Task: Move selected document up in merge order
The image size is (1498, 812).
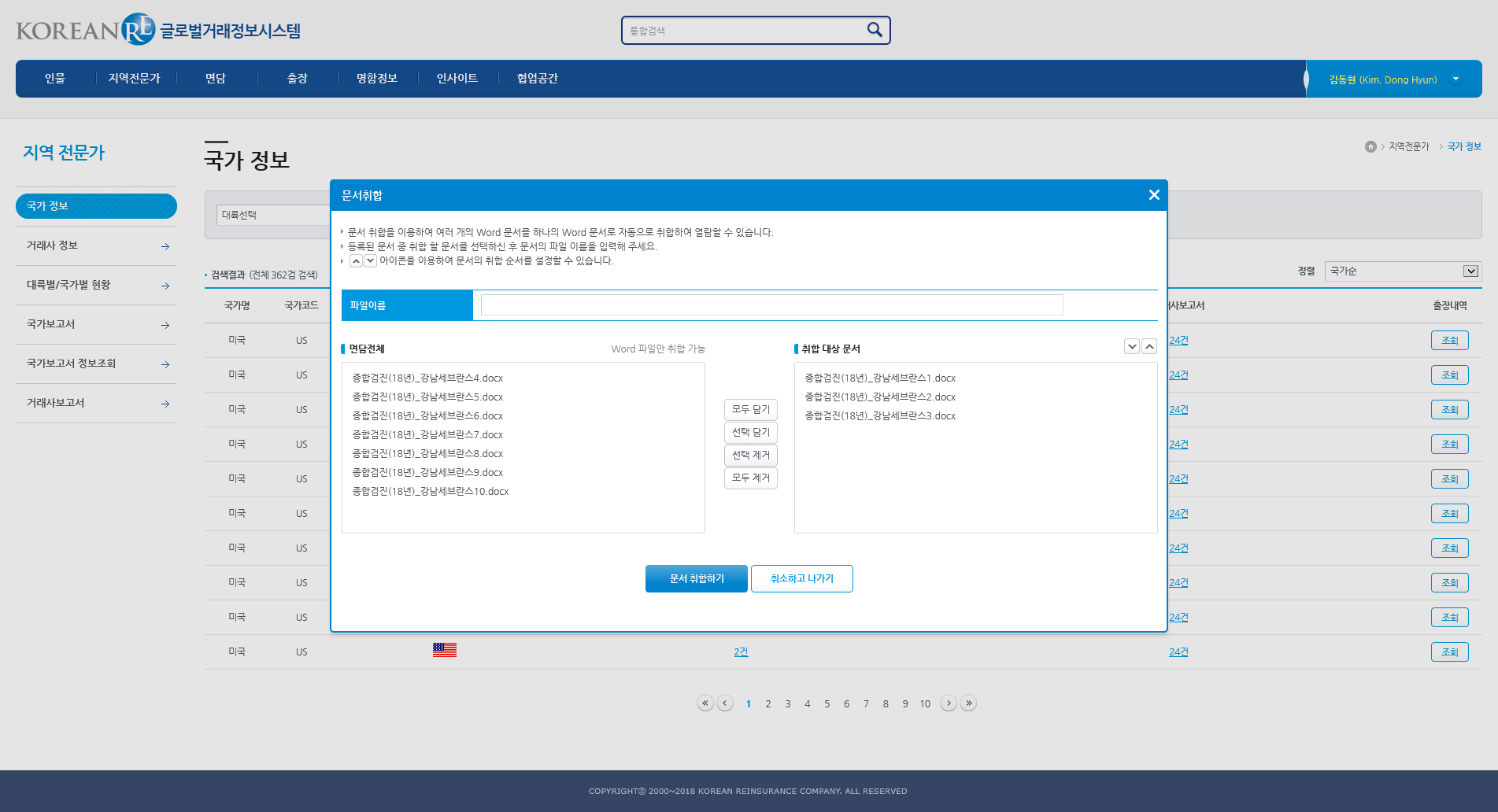Action: [1149, 346]
